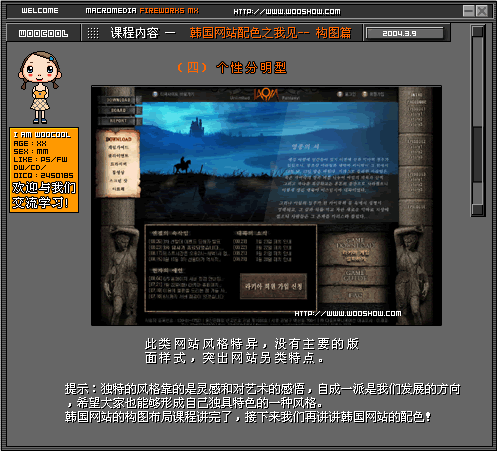This screenshot has width=497, height=451.
Task: Click the GAME DOWNLOAD stone button
Action: [x=355, y=249]
